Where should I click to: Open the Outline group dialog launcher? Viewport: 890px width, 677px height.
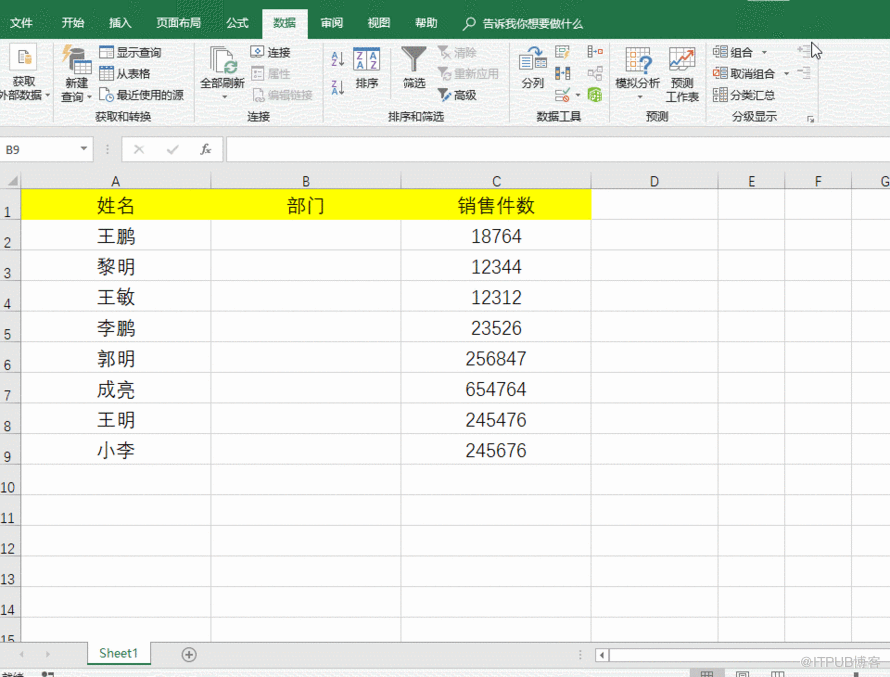(x=810, y=119)
